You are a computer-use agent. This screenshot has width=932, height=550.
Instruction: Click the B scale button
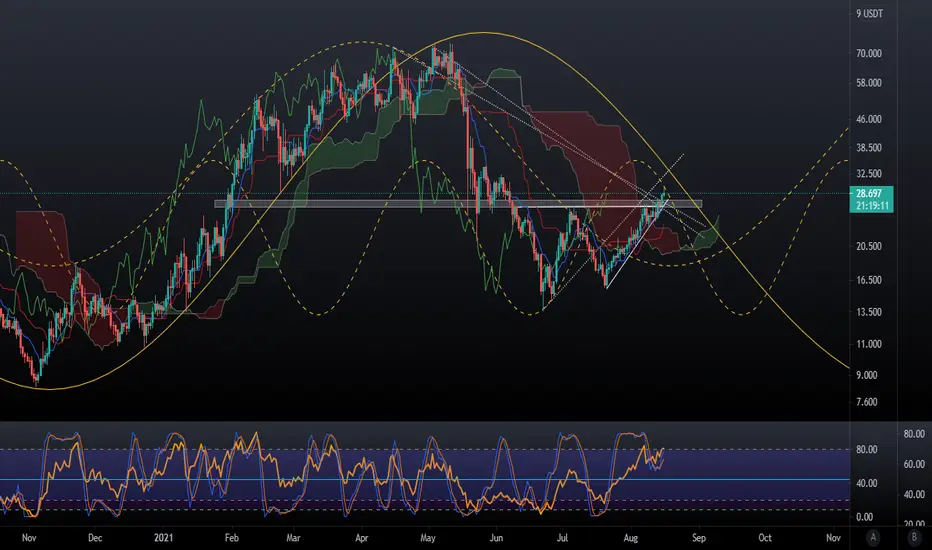tap(914, 538)
